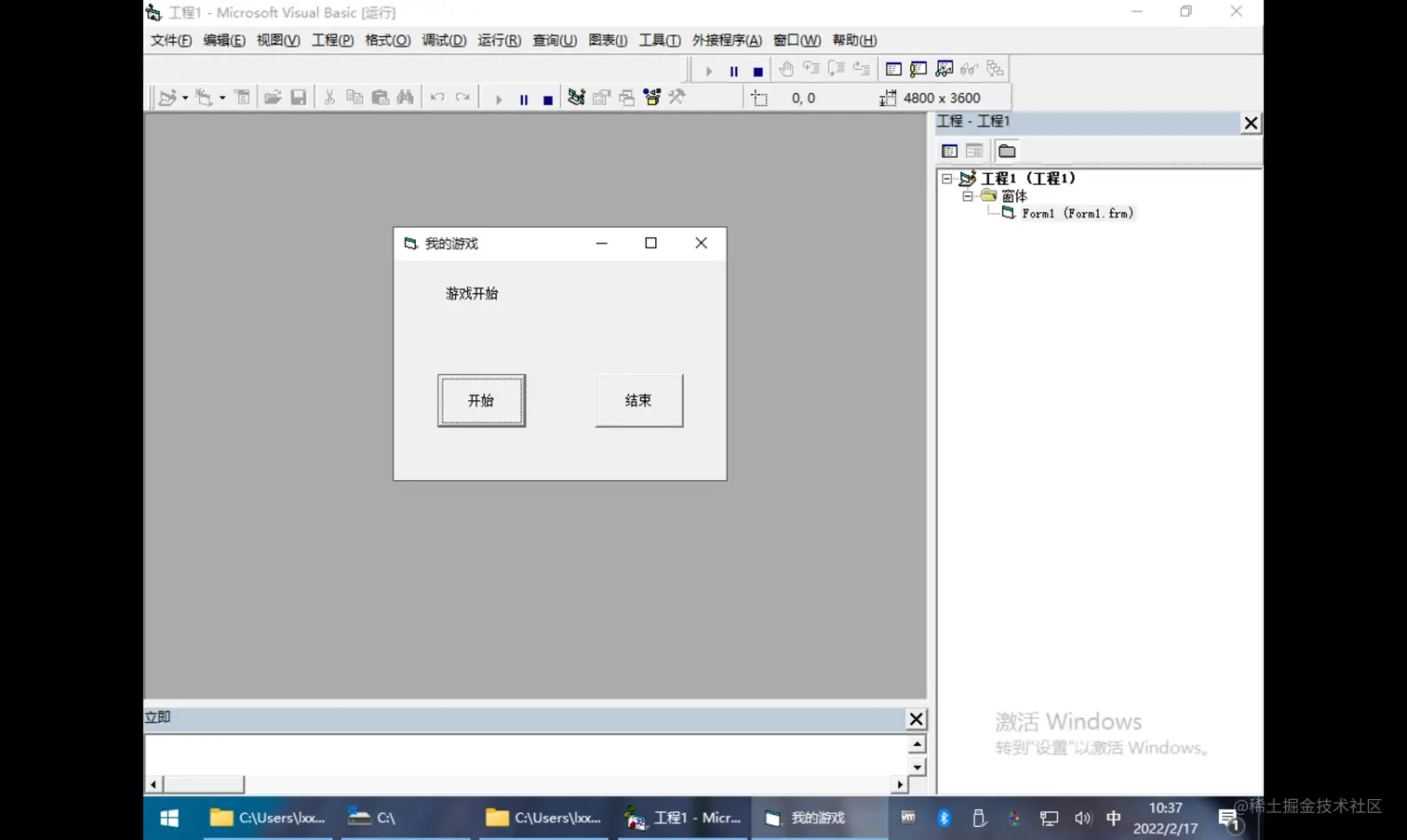The width and height of the screenshot is (1407, 840).
Task: Open the Form Layout Window icon
Action: pos(627,98)
